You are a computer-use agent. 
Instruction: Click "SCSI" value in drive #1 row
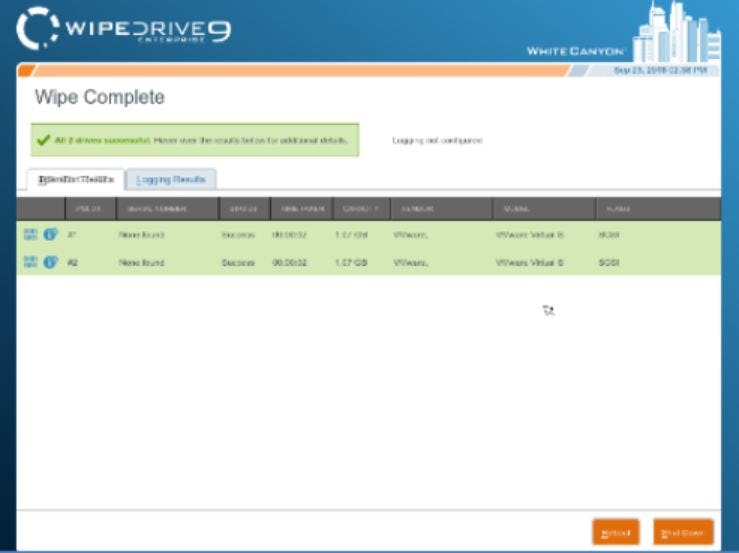[x=608, y=235]
